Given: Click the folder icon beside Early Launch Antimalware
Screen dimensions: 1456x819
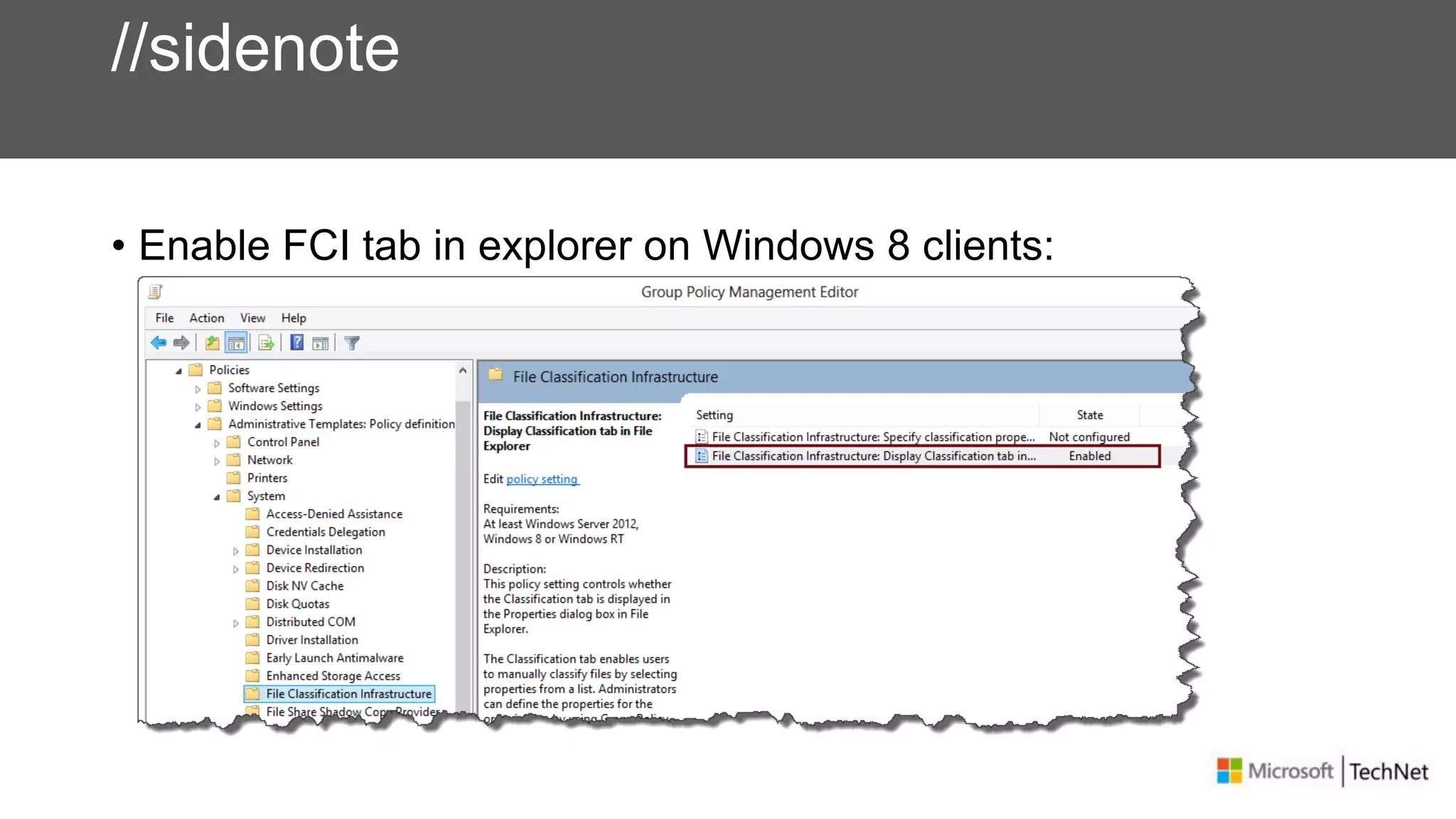Looking at the screenshot, I should pos(252,658).
